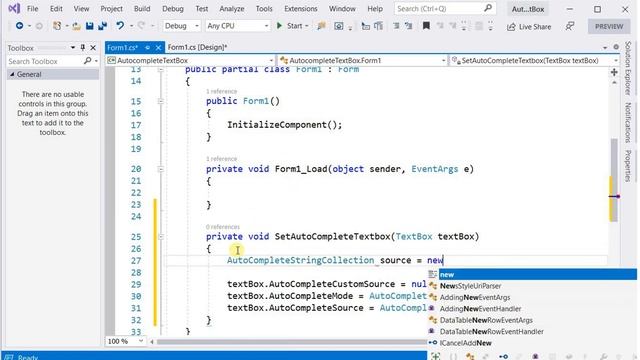Click the Uncomment selected lines icon

409,26
